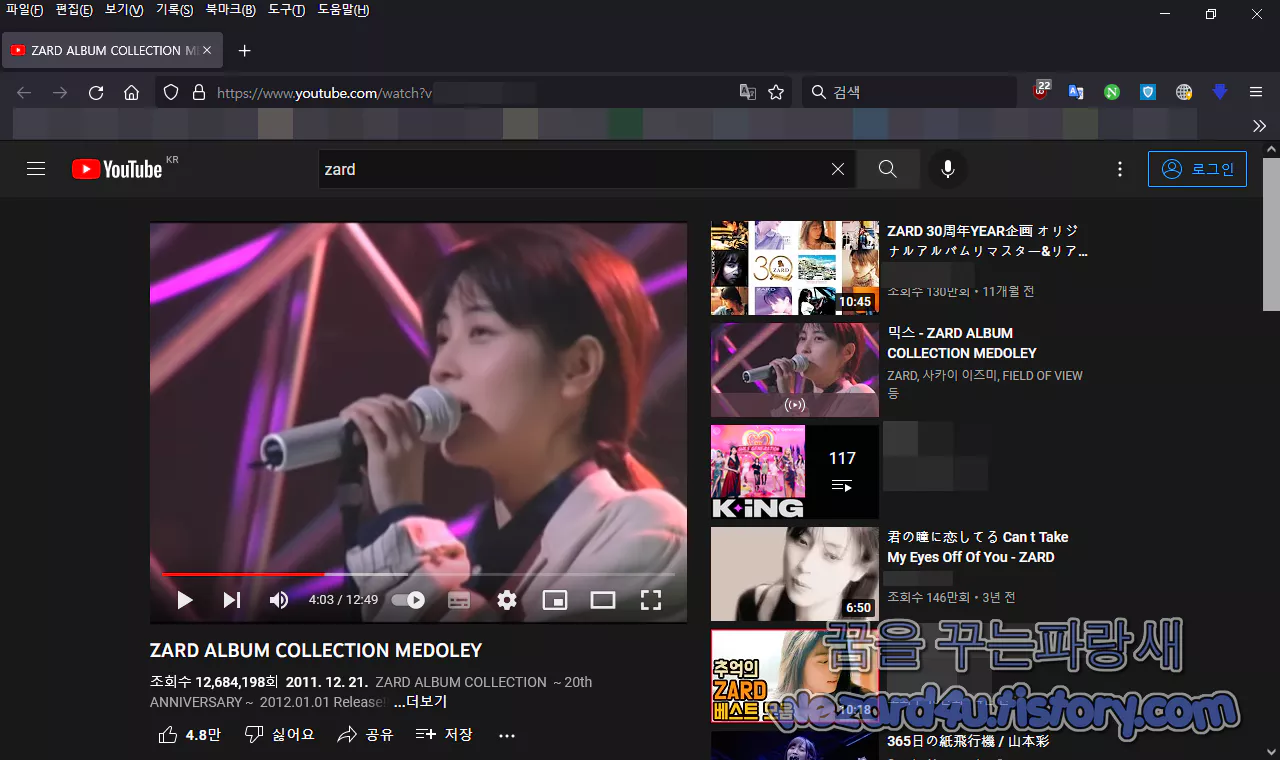Expand description with ...더보기
The image size is (1280, 760).
click(x=420, y=702)
